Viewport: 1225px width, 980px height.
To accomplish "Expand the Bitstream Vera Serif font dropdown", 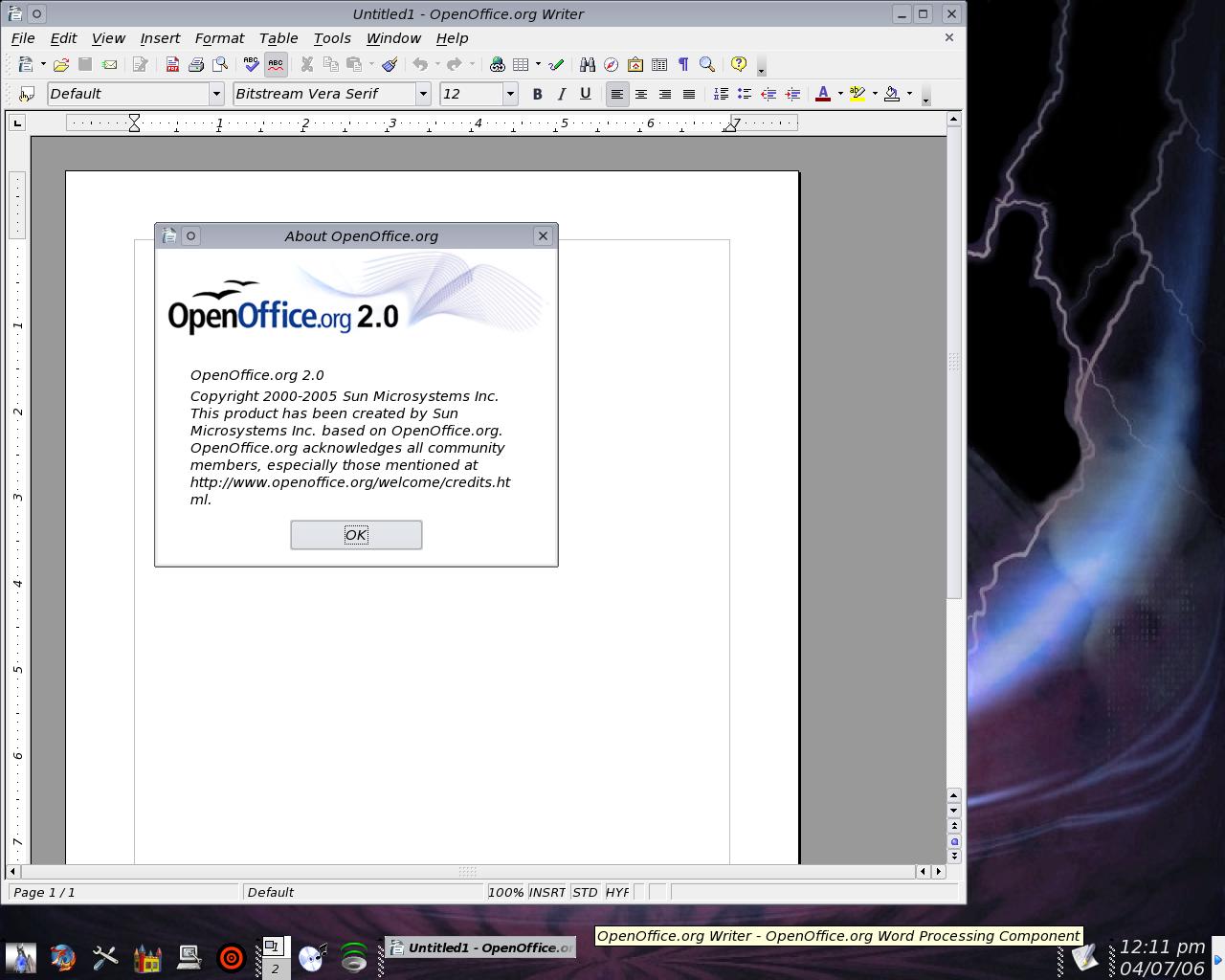I will click(x=422, y=94).
